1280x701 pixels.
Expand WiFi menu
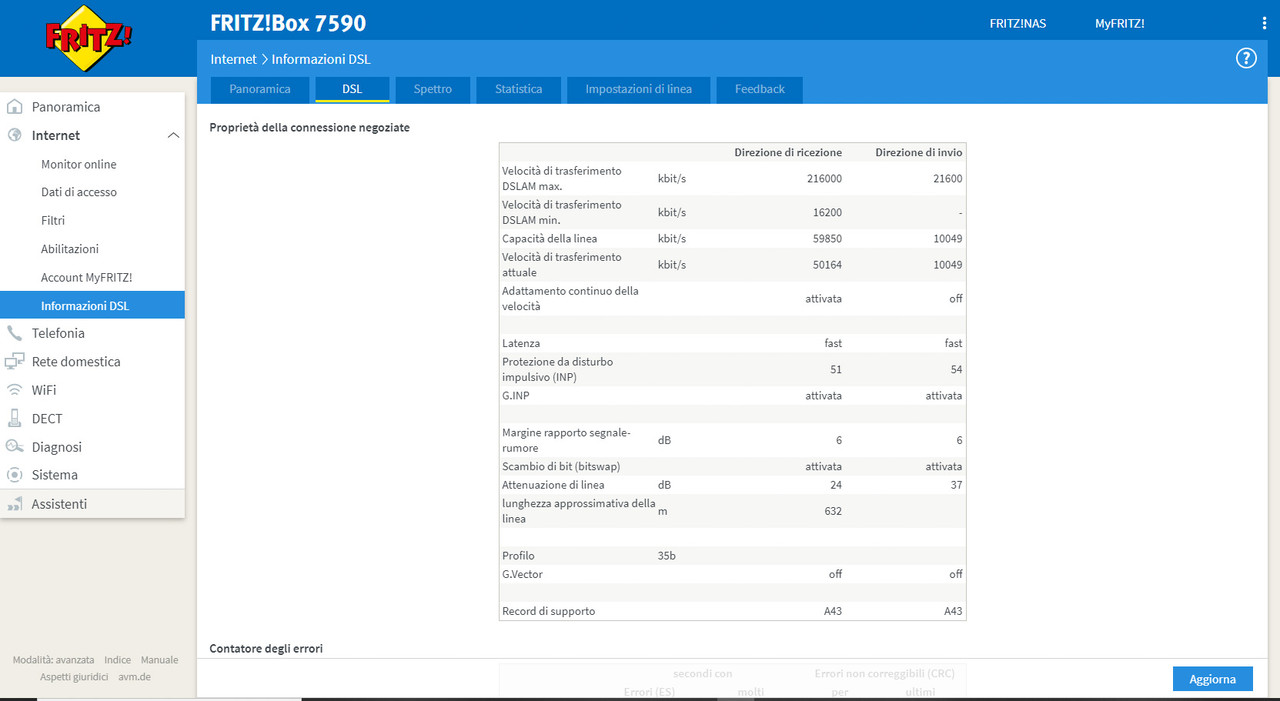pyautogui.click(x=44, y=390)
